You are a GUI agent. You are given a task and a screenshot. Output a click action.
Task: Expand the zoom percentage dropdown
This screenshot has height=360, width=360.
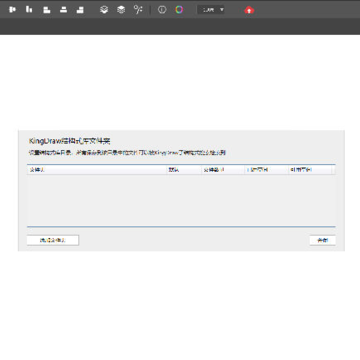(211, 10)
